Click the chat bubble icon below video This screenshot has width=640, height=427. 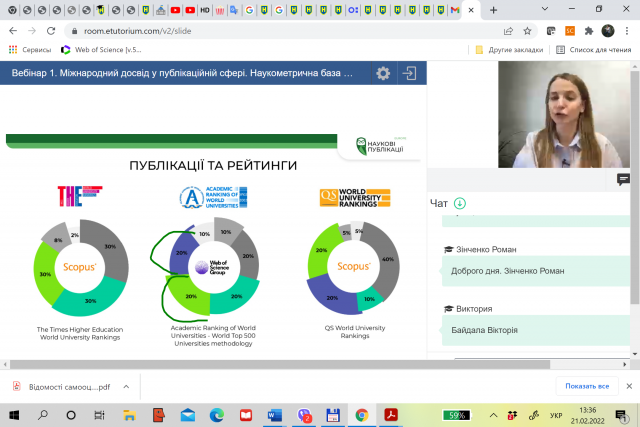[623, 179]
